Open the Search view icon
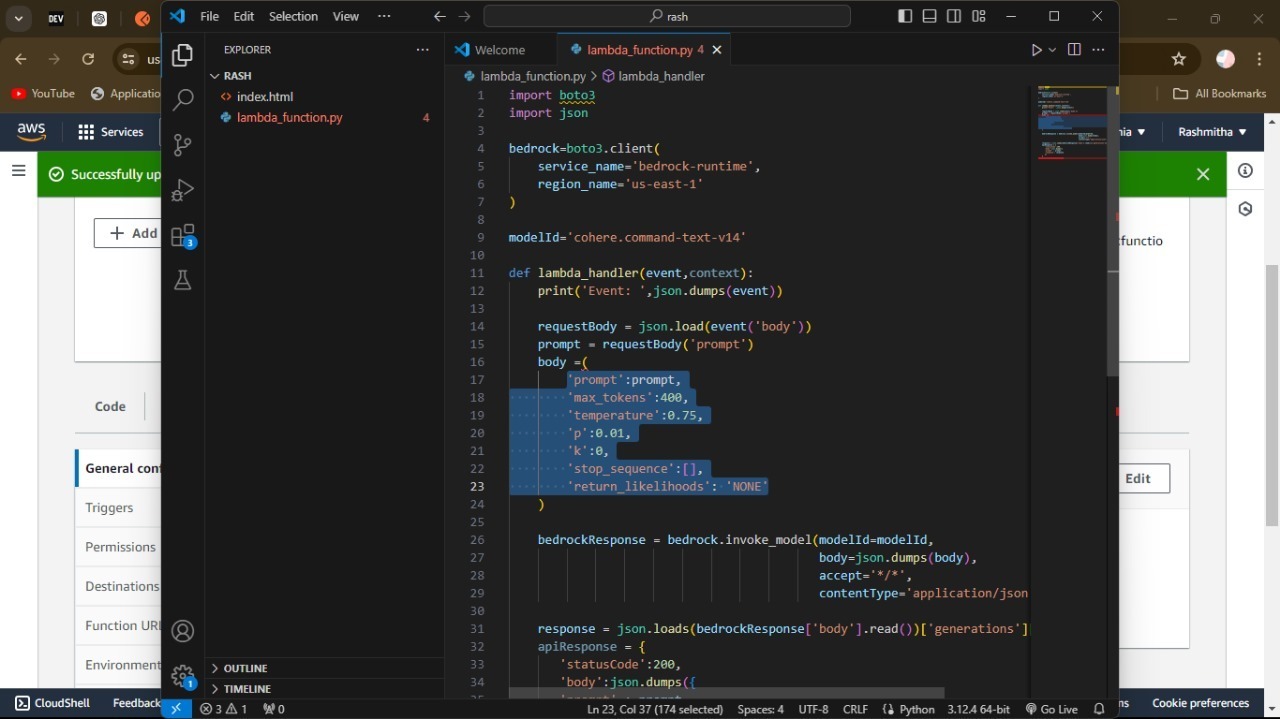 coord(182,100)
